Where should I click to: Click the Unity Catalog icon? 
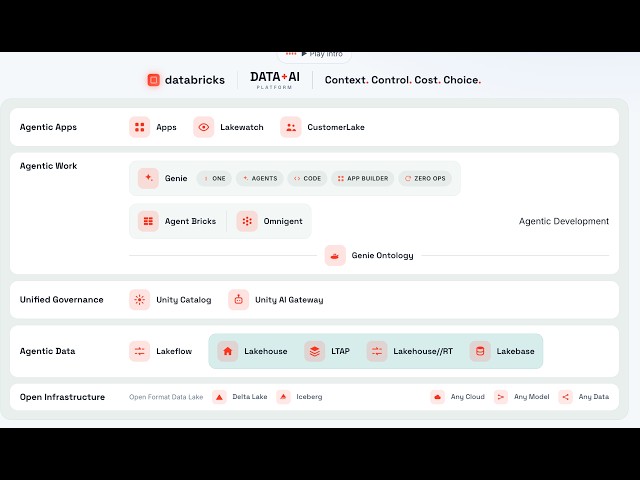[140, 300]
